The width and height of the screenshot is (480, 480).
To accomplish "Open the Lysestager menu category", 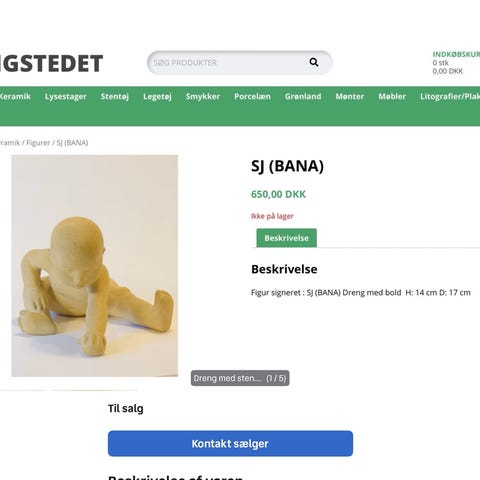I will coord(66,97).
